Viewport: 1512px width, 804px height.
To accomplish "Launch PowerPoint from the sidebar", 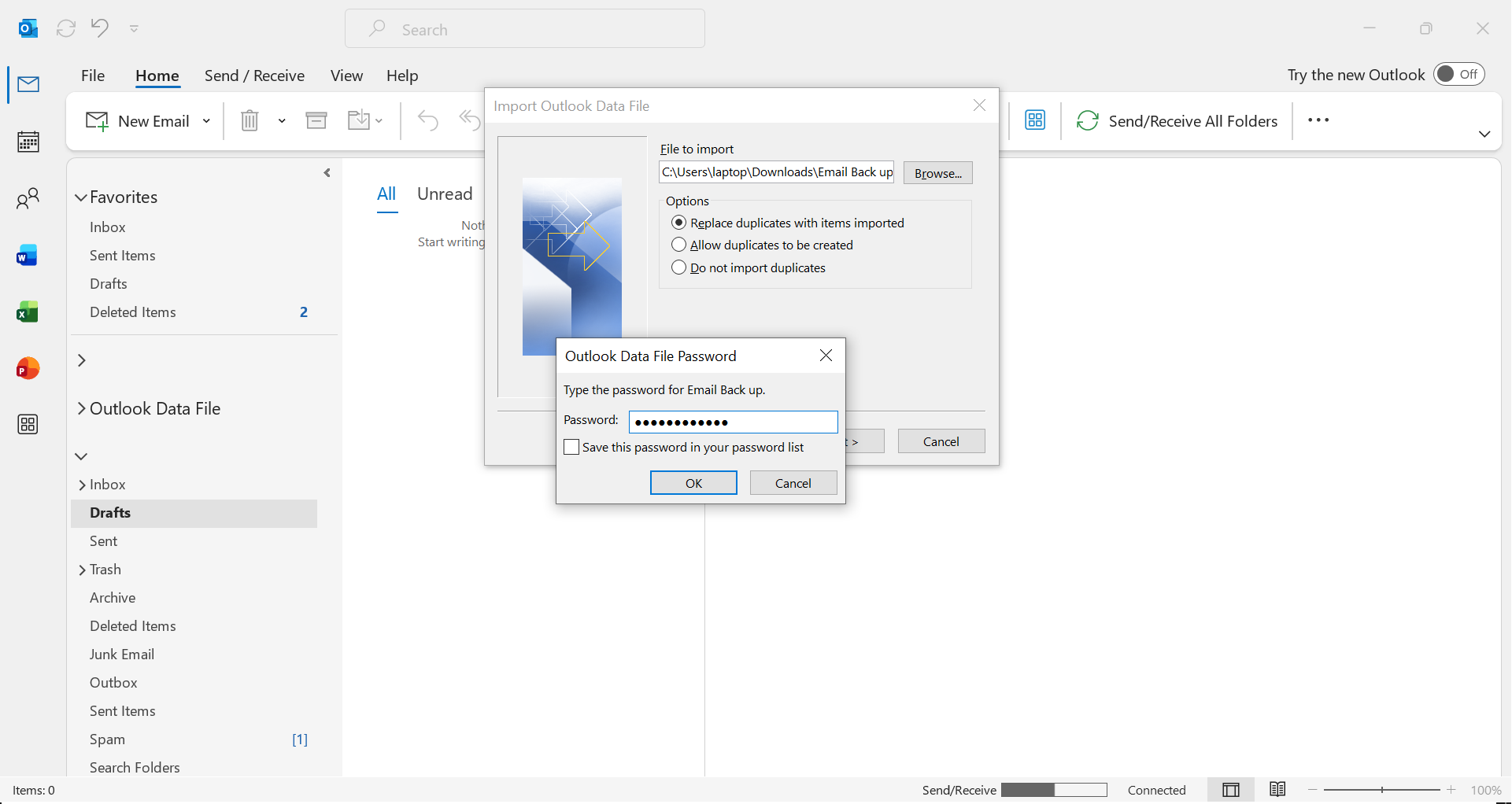I will [28, 368].
